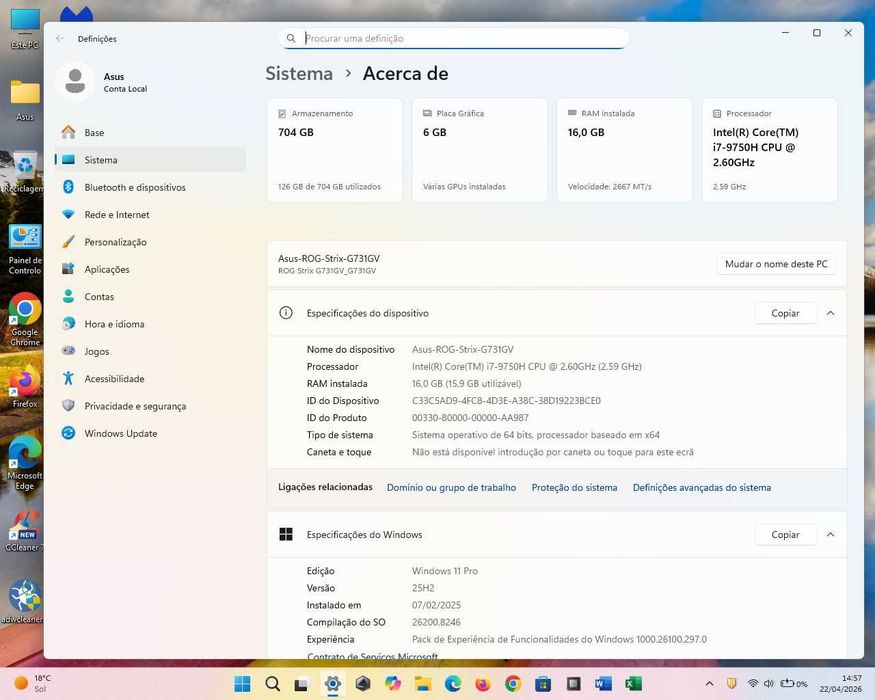The width and height of the screenshot is (875, 700).
Task: Copy the Especificações do dispositivo
Action: click(785, 313)
